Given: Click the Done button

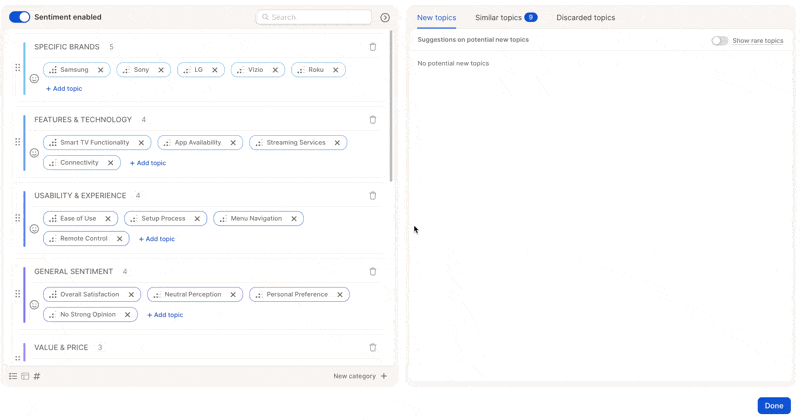Looking at the screenshot, I should pos(773,405).
